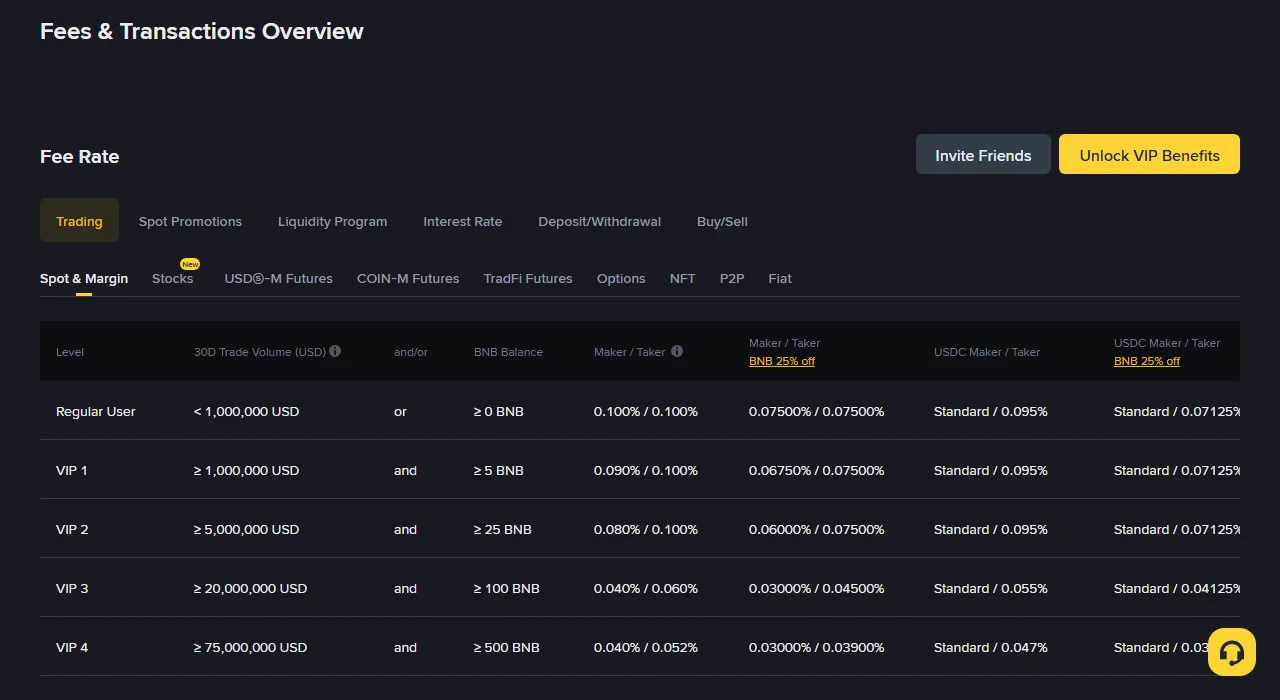Click the BNB Balance column header
This screenshot has height=700, width=1280.
(508, 352)
